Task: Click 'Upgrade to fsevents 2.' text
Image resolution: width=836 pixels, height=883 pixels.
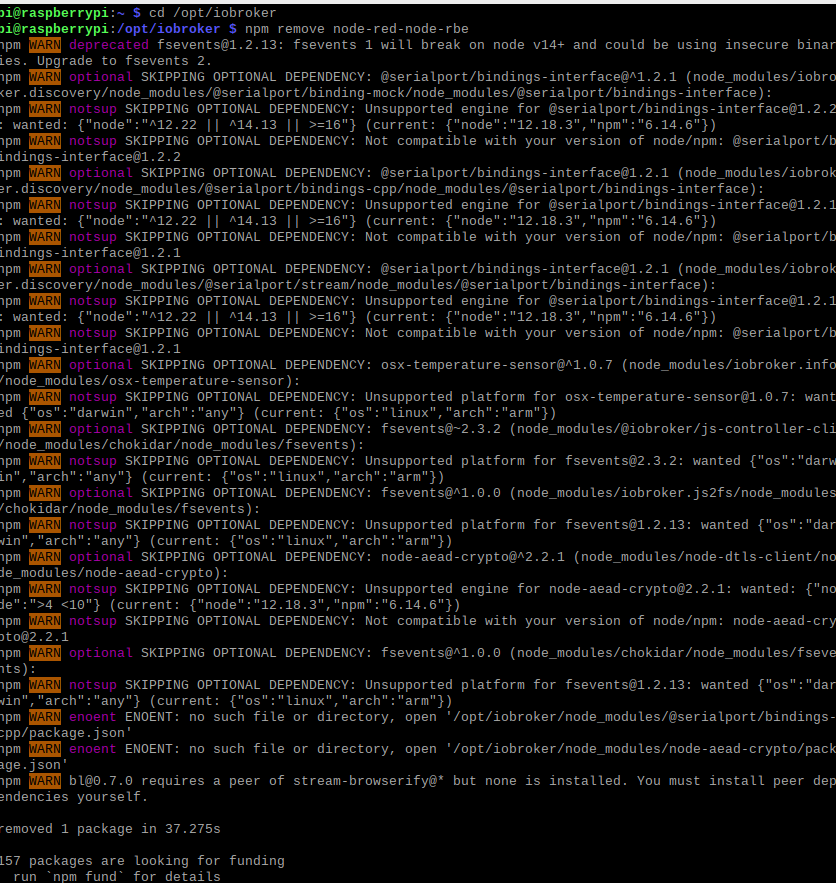Action: 124,61
